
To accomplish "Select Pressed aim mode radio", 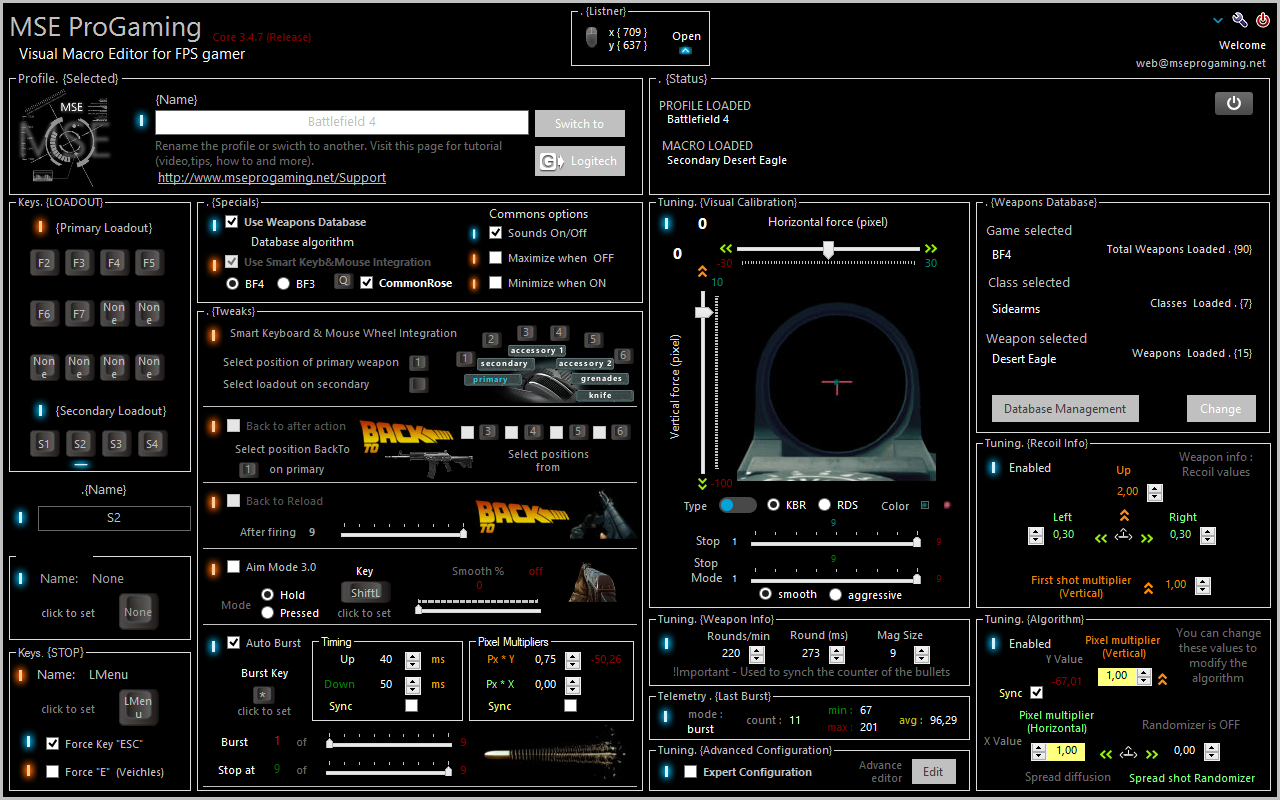I will [267, 613].
